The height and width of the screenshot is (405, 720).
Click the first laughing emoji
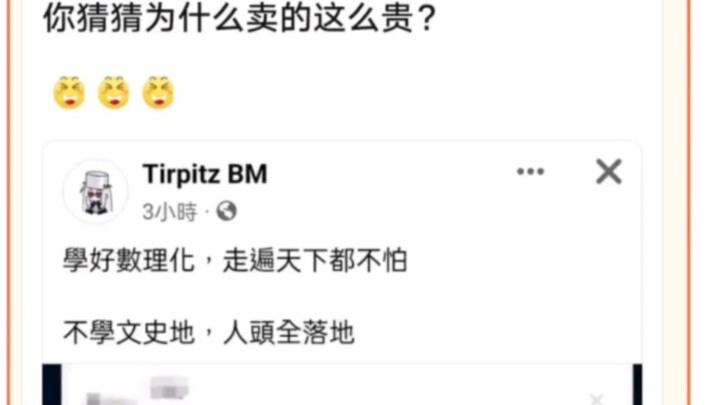69,93
